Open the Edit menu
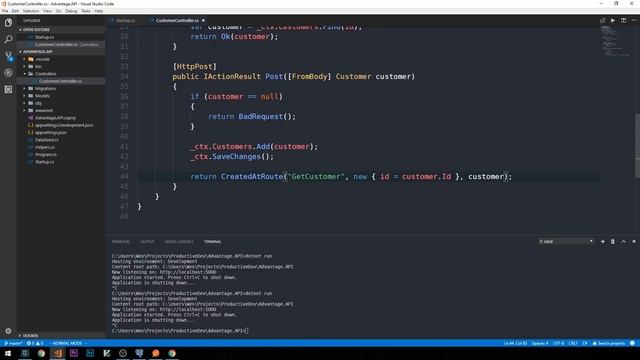640x360 pixels. tap(16, 11)
